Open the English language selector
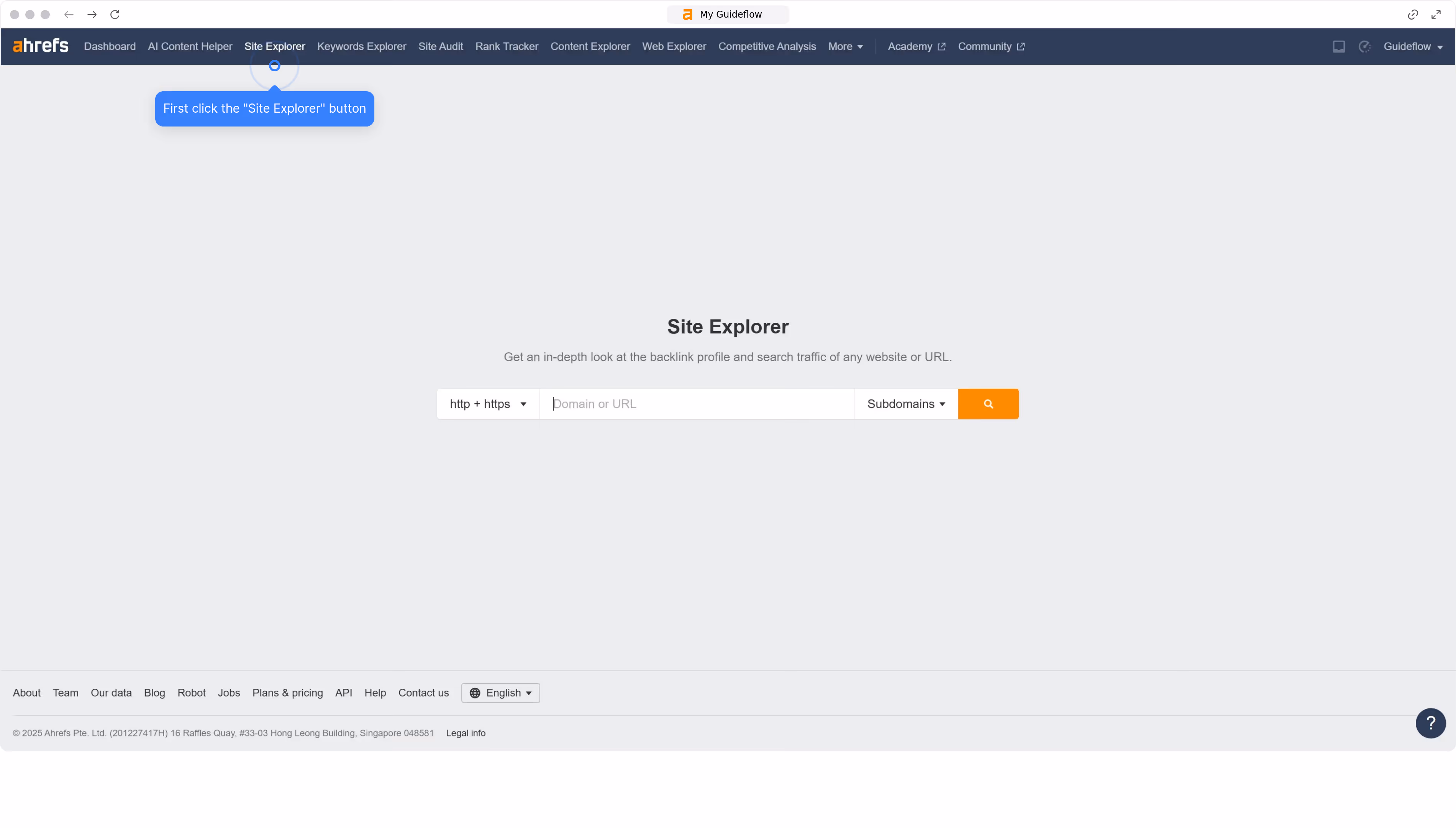 pyautogui.click(x=500, y=693)
